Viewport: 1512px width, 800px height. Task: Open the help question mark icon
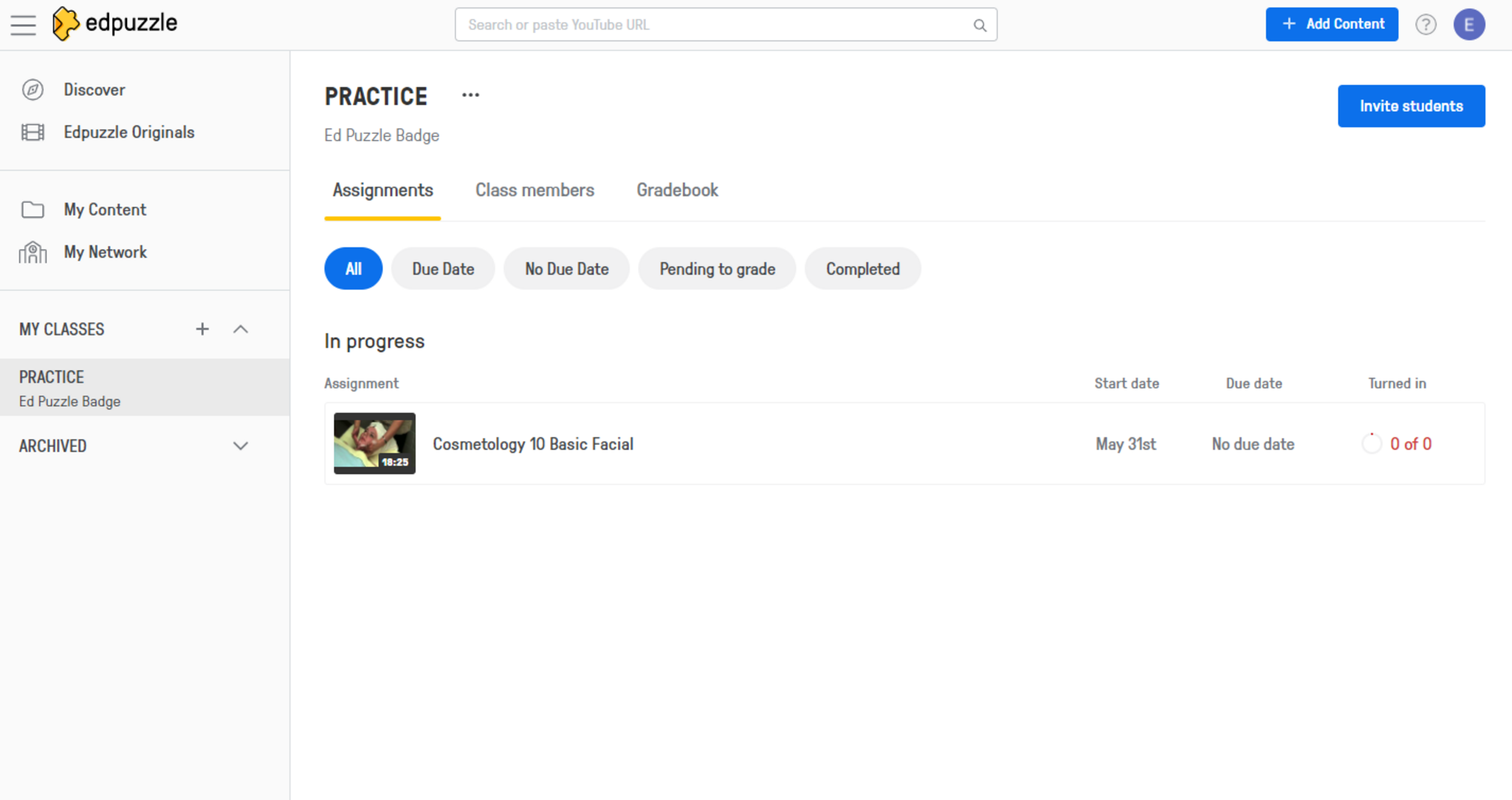tap(1426, 24)
